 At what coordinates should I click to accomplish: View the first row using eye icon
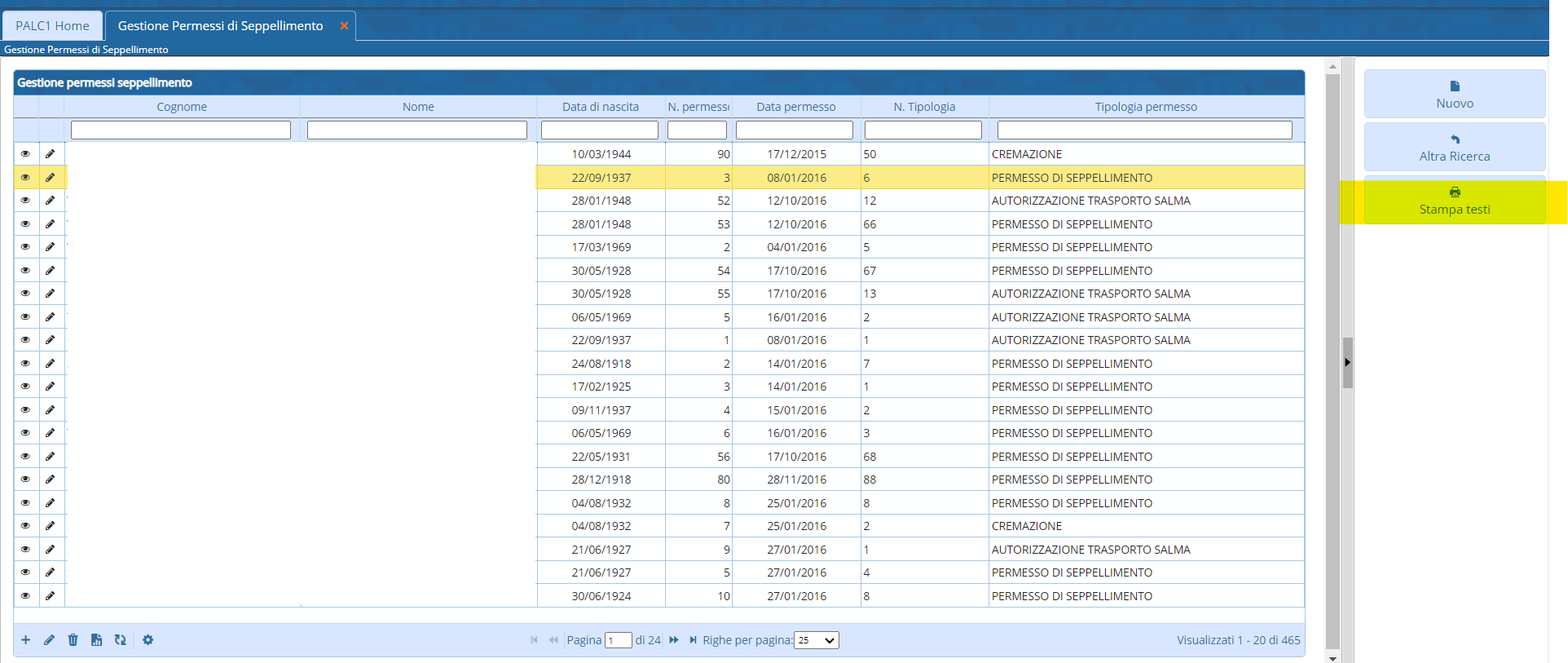[x=25, y=154]
